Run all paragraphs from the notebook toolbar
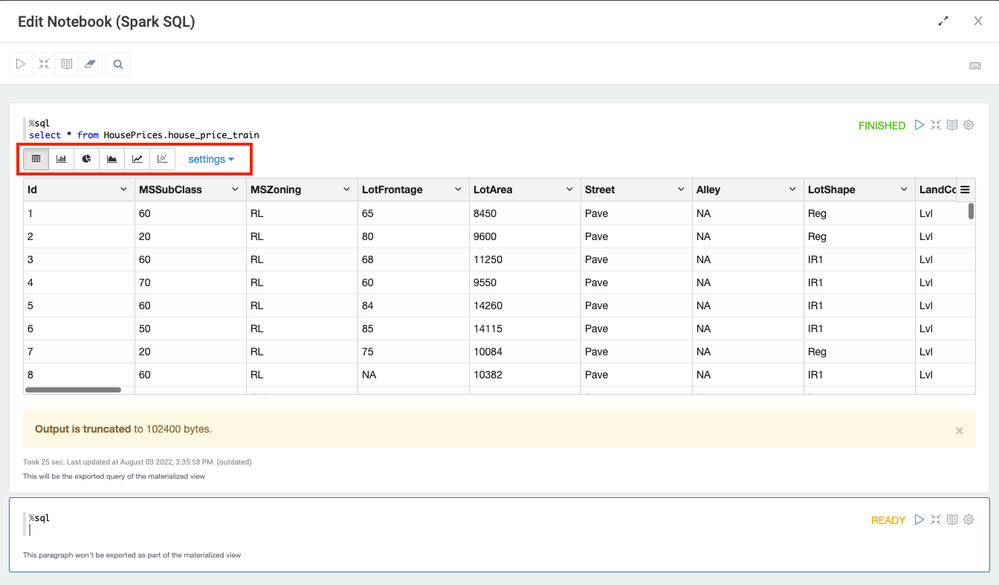Viewport: 999px width, 585px height. pos(20,64)
